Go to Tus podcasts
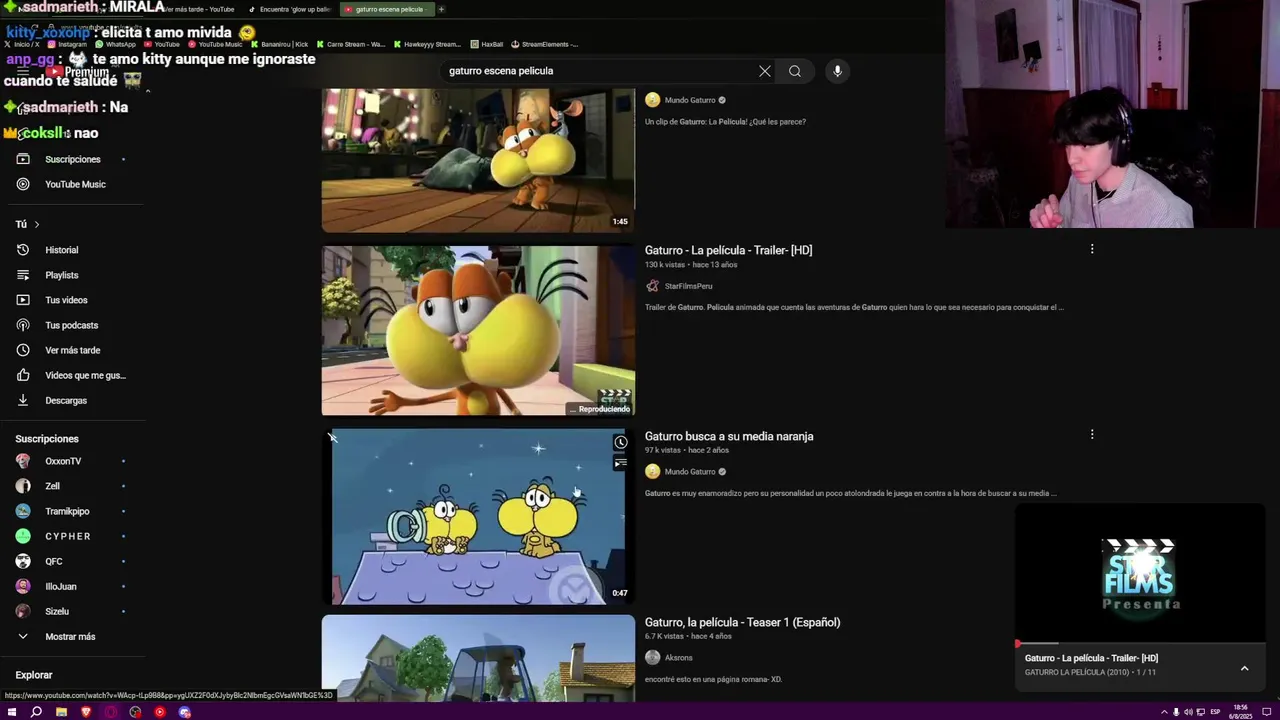 72,325
